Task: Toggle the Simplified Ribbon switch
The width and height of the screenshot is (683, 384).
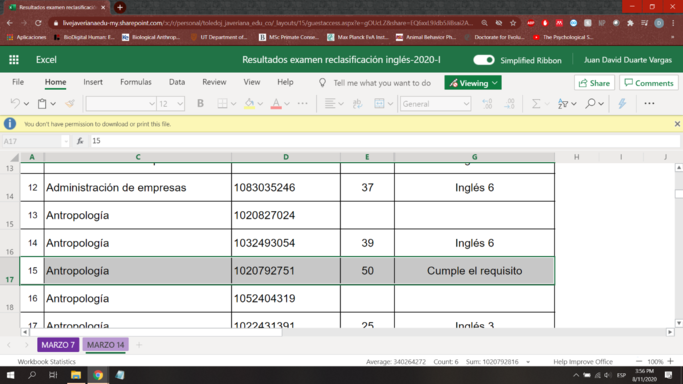Action: (x=484, y=60)
